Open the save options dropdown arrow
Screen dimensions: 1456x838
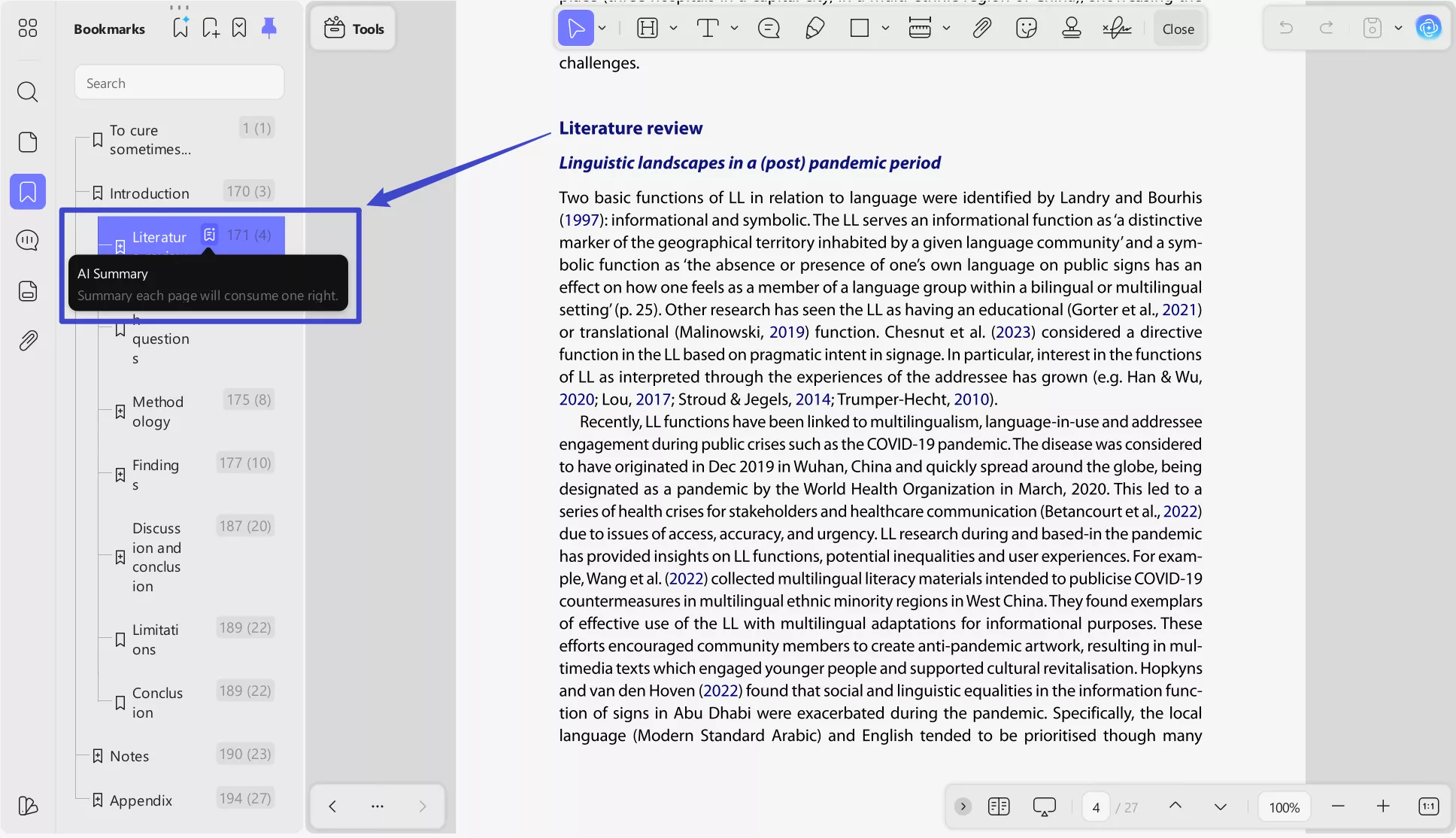tap(1398, 27)
